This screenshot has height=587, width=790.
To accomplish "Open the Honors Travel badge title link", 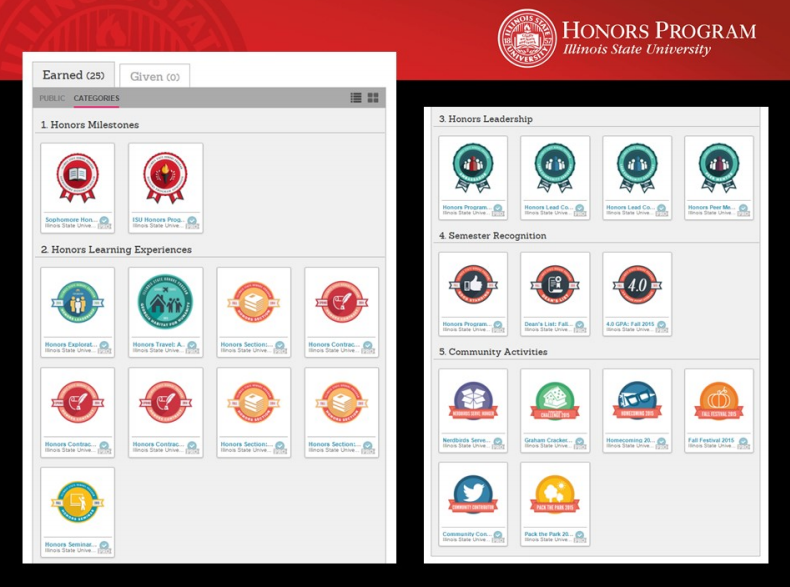I will point(158,345).
